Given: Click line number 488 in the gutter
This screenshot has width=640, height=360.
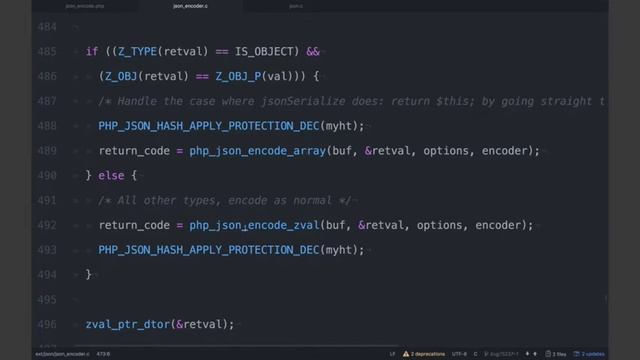Looking at the screenshot, I should (47, 126).
